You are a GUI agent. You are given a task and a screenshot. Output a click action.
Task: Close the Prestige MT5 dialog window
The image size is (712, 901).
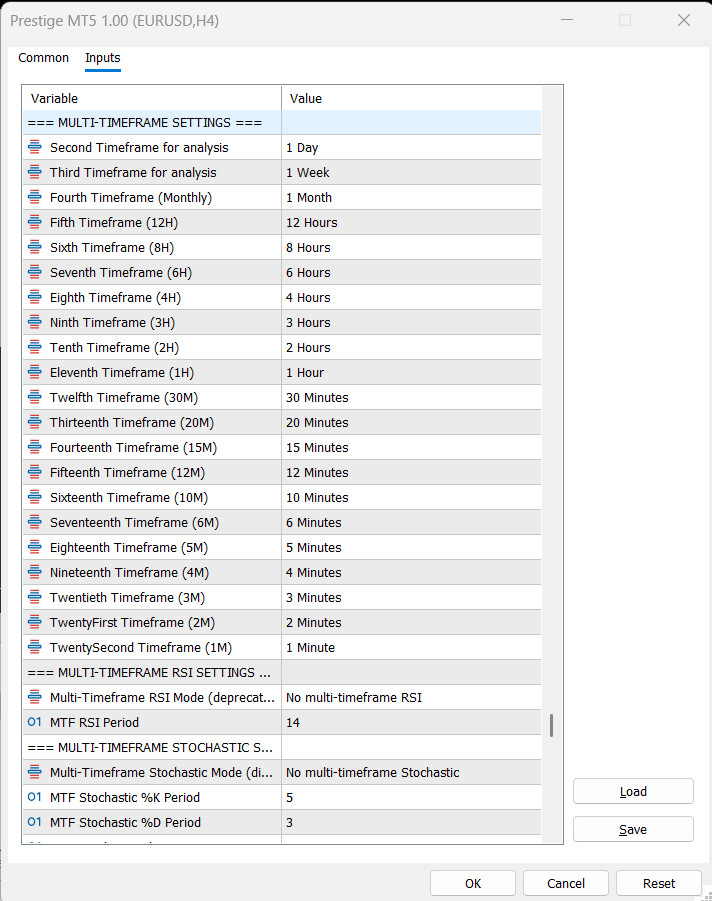pyautogui.click(x=683, y=20)
